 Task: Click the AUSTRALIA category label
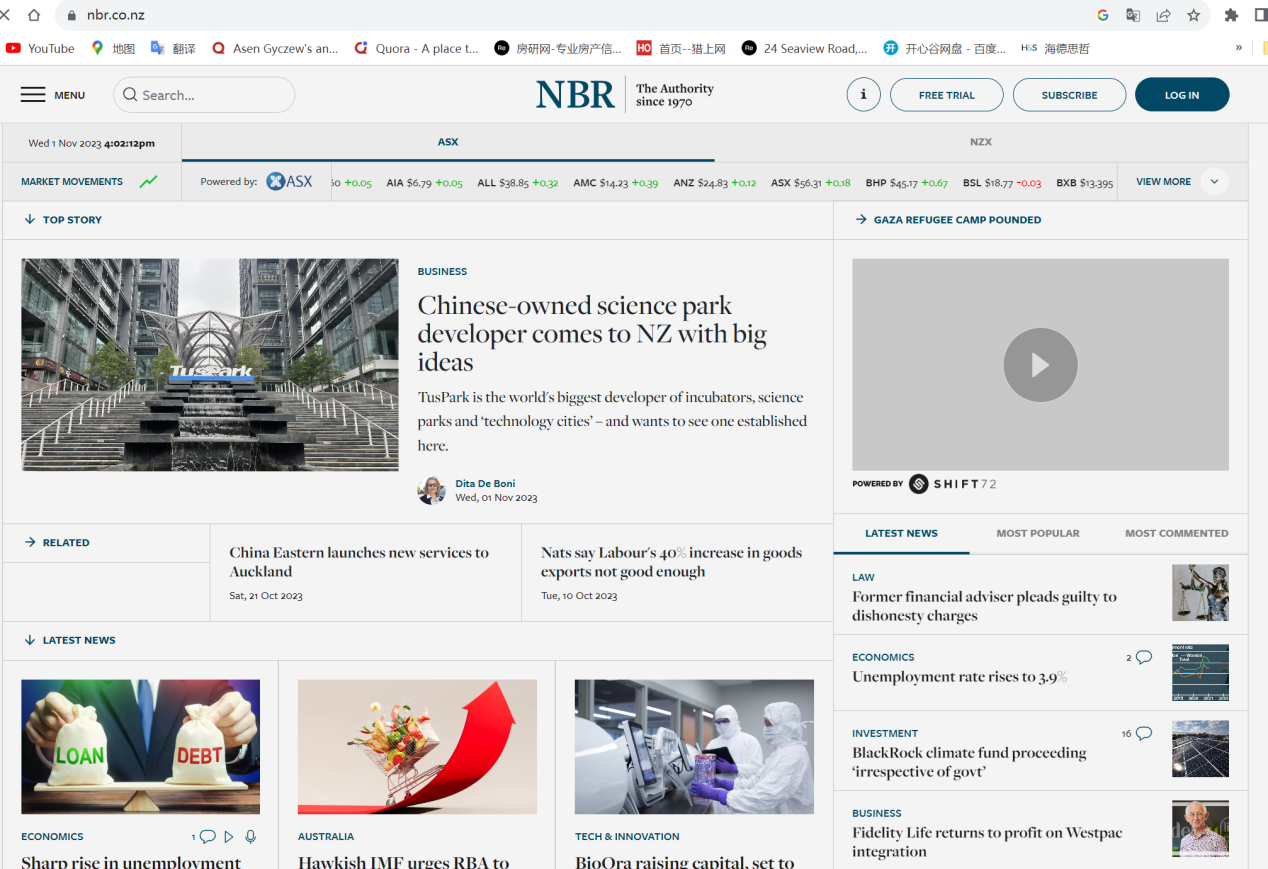326,837
